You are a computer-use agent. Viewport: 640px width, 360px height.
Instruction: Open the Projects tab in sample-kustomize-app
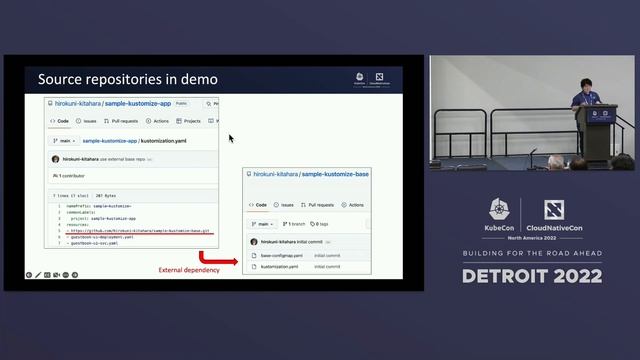(188, 121)
